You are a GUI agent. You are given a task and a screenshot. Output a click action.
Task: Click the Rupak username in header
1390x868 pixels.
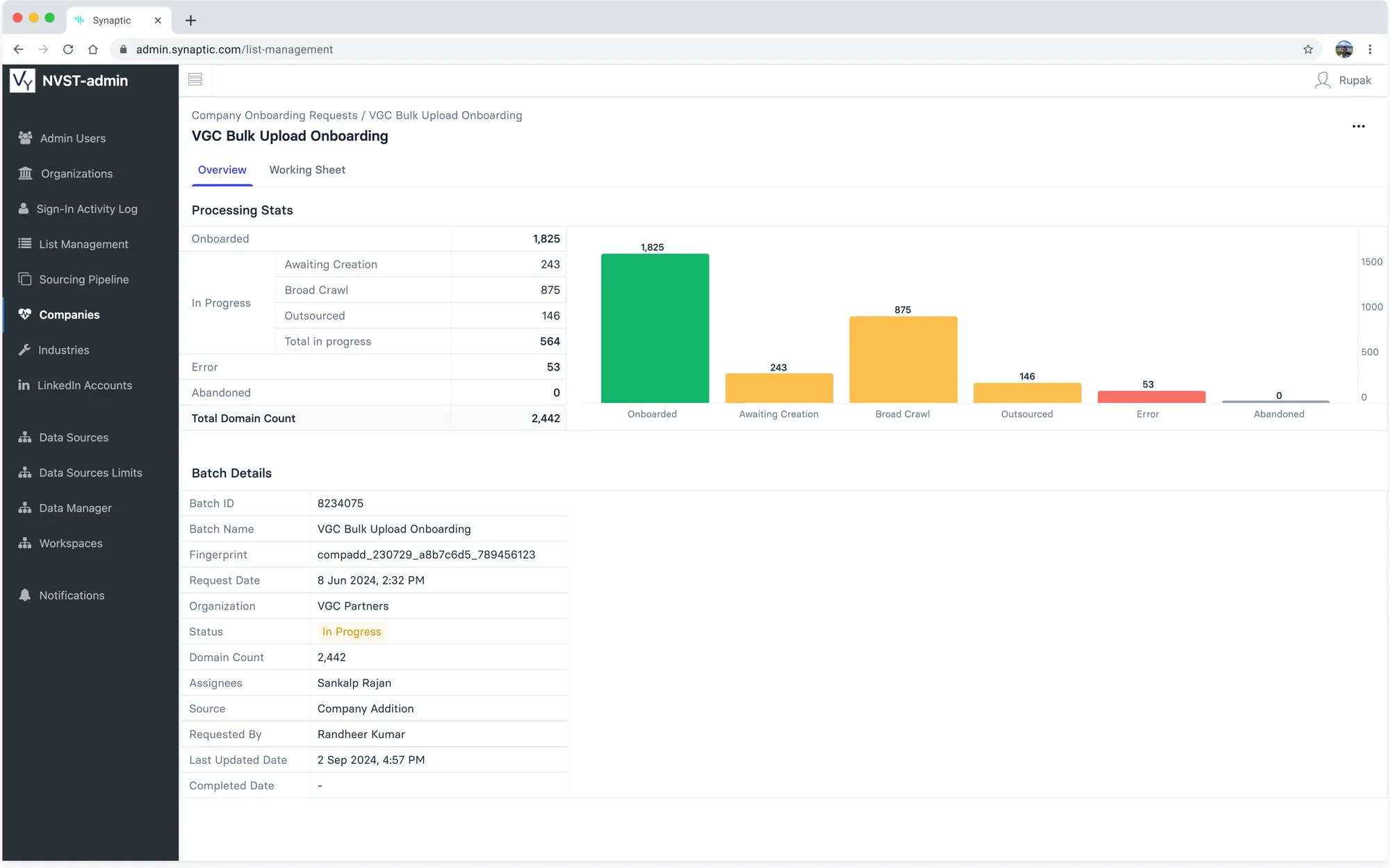1355,81
